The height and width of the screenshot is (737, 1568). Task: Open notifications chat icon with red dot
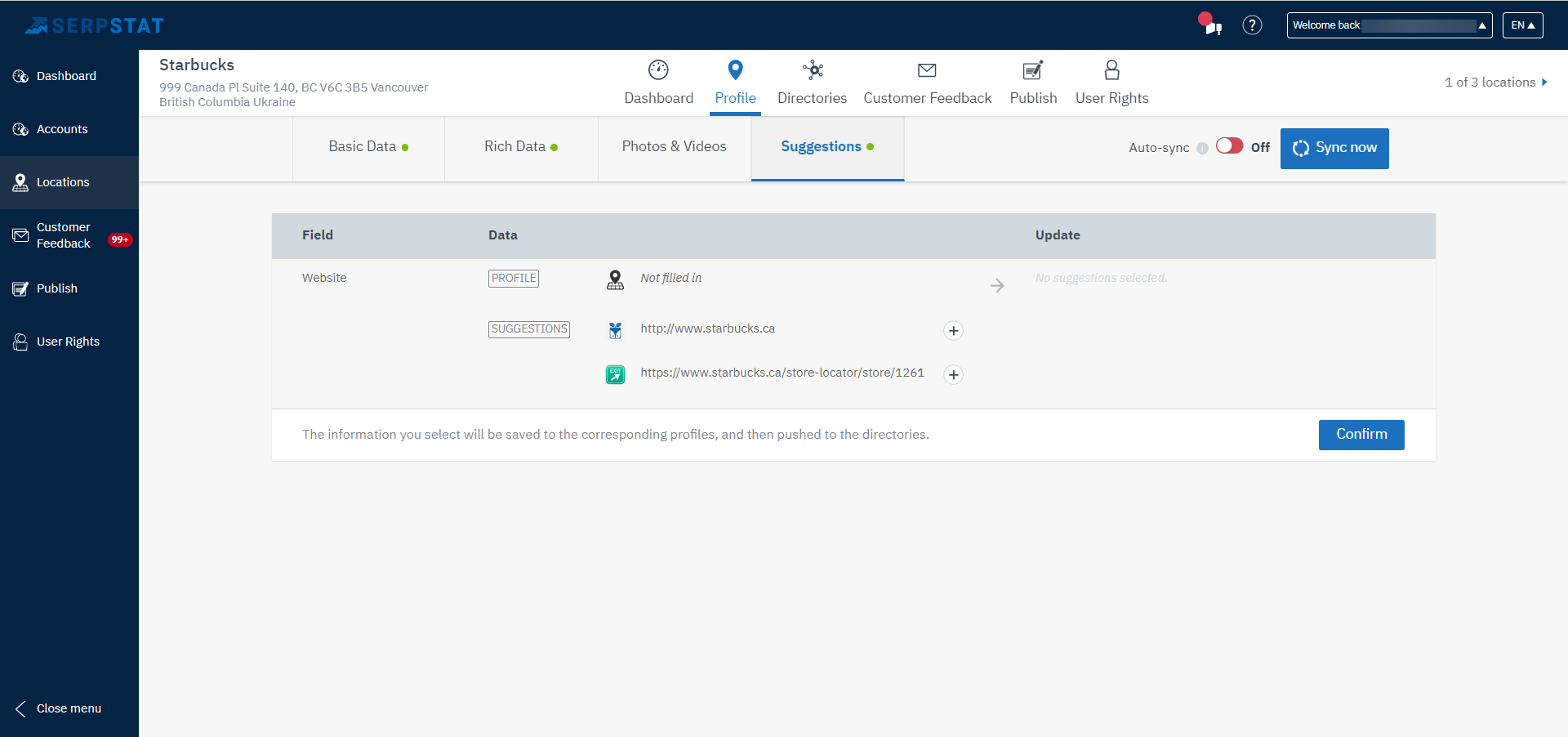tap(1210, 25)
